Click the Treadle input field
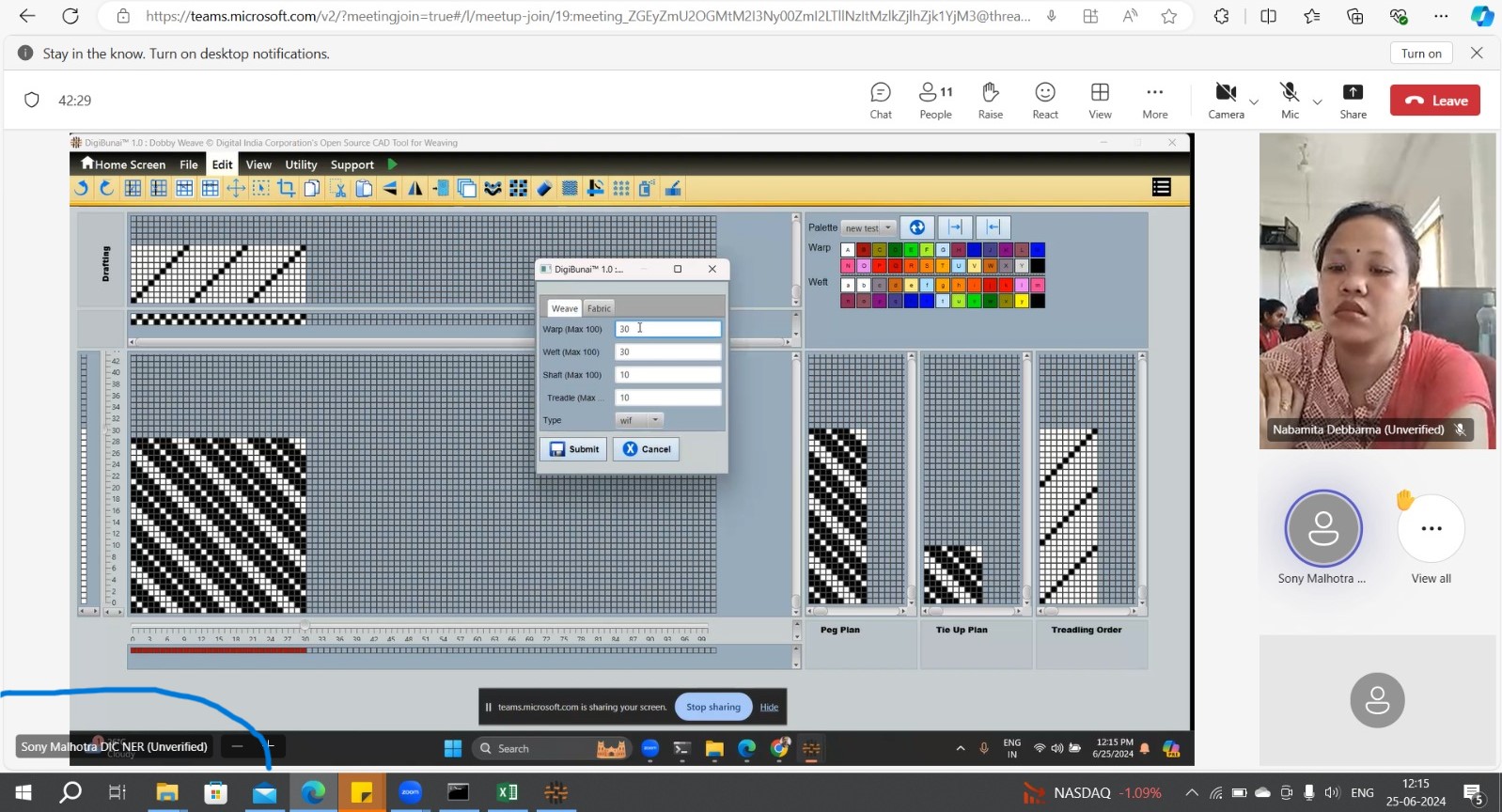 [x=668, y=398]
